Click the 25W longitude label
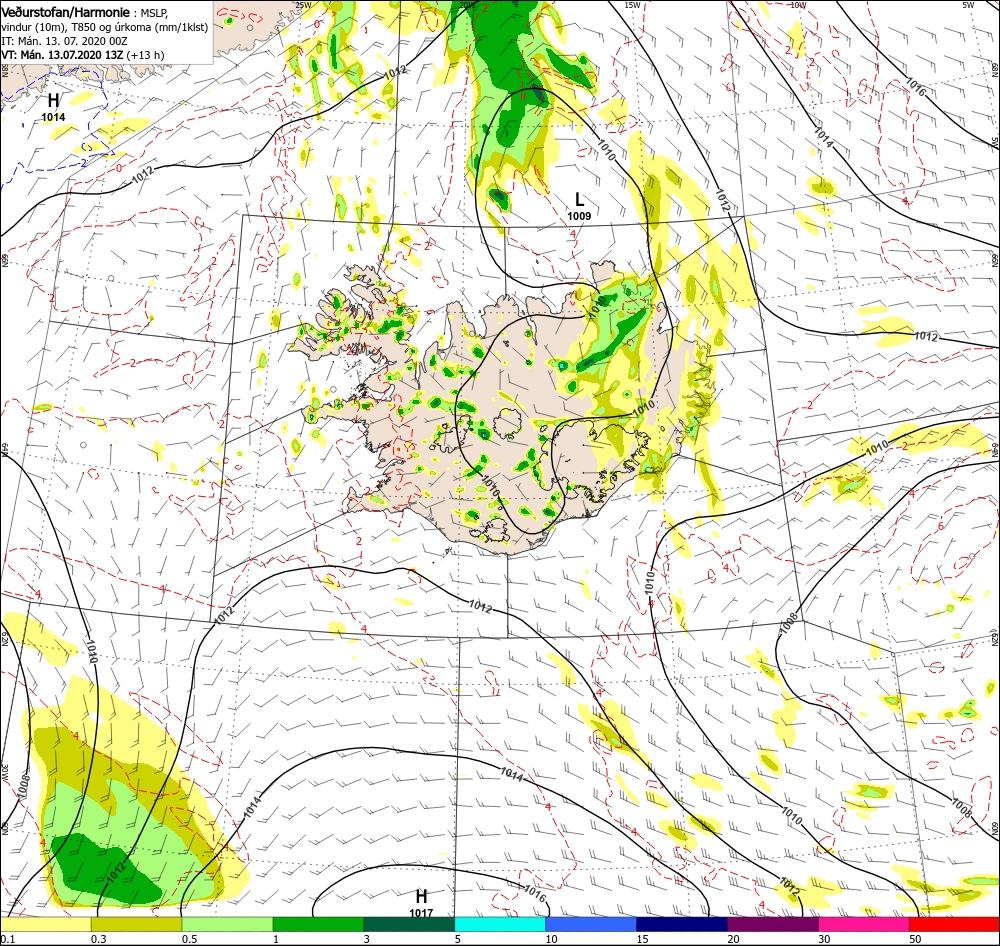 tap(304, 5)
